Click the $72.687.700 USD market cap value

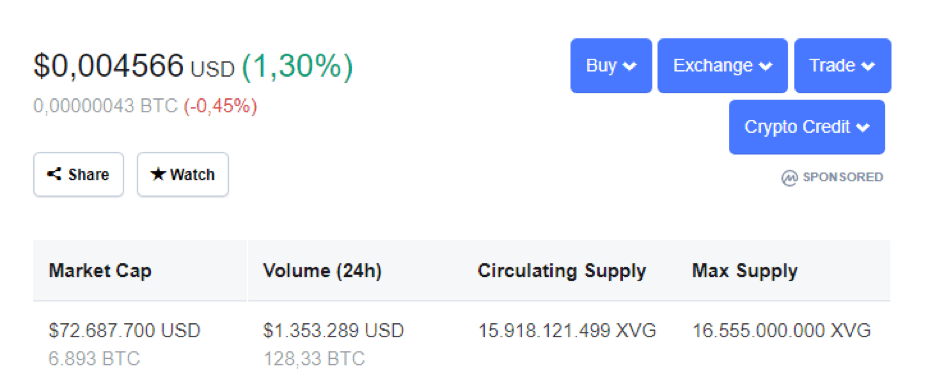124,331
